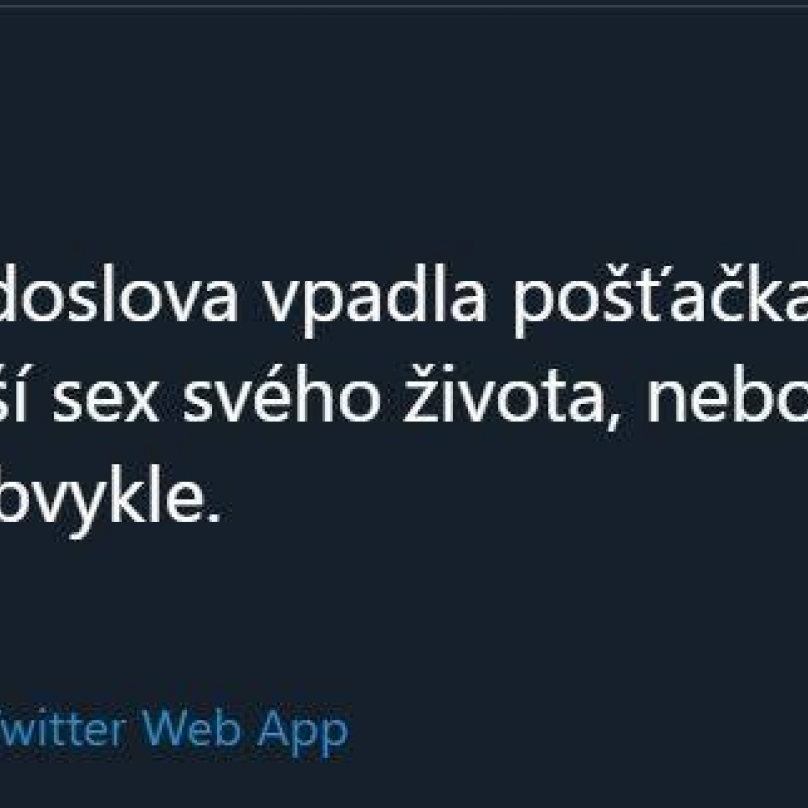Click the 'Web' word in source link
Image resolution: width=808 pixels, height=808 pixels.
point(191,729)
